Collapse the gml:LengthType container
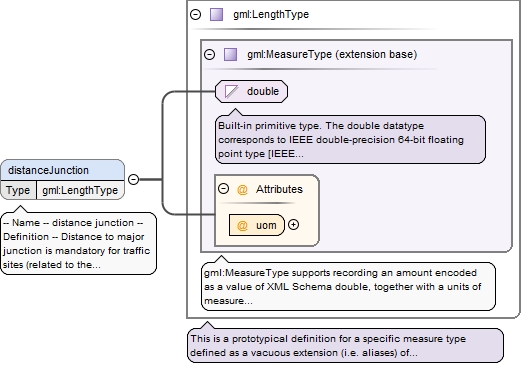This screenshot has height=366, width=522. tap(195, 14)
